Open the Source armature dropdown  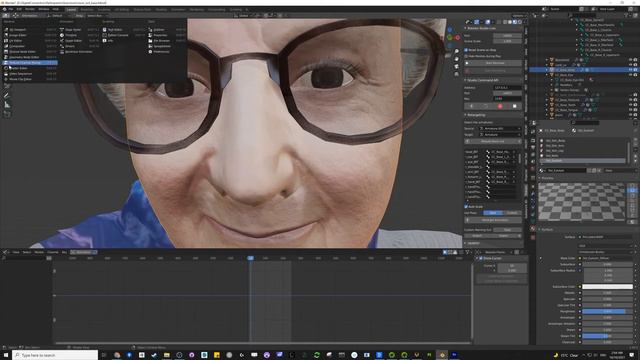(500, 129)
